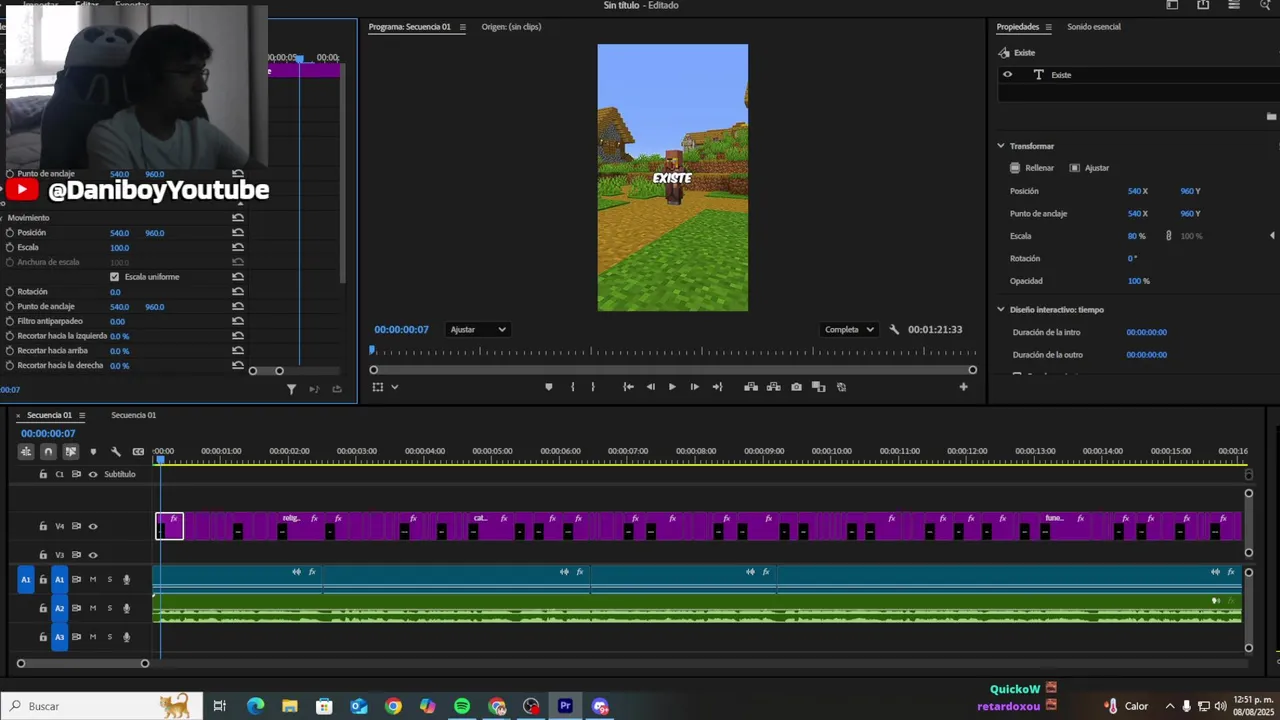Viewport: 1280px width, 720px height.
Task: Switch to Sonido esencial tab
Action: tap(1093, 27)
